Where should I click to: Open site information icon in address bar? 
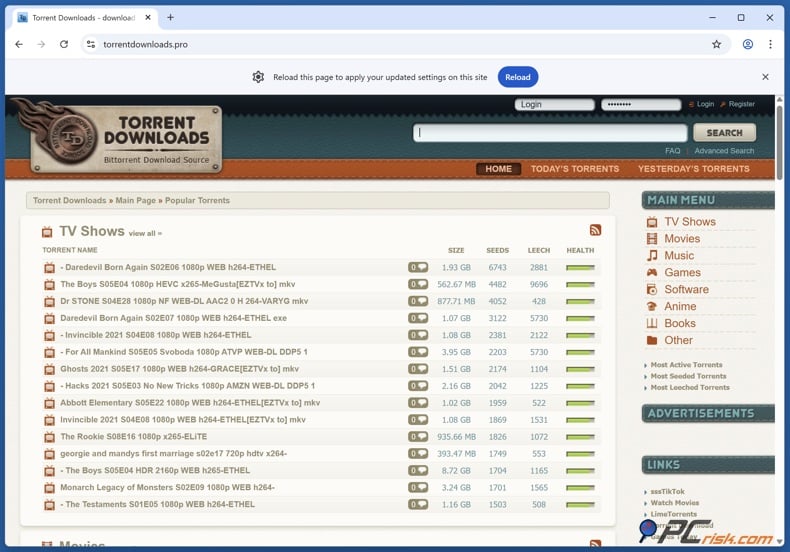(x=91, y=44)
